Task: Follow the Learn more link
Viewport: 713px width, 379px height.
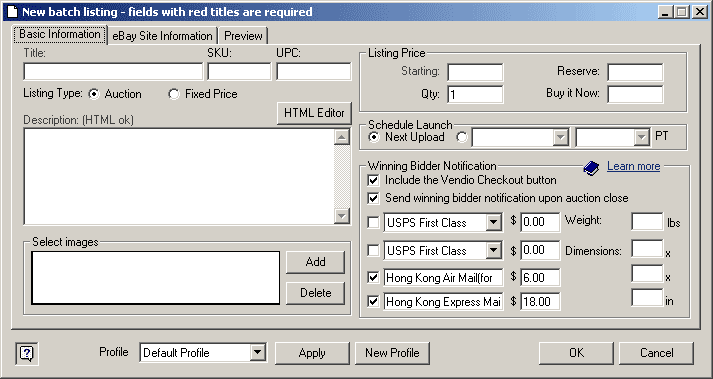Action: (633, 167)
